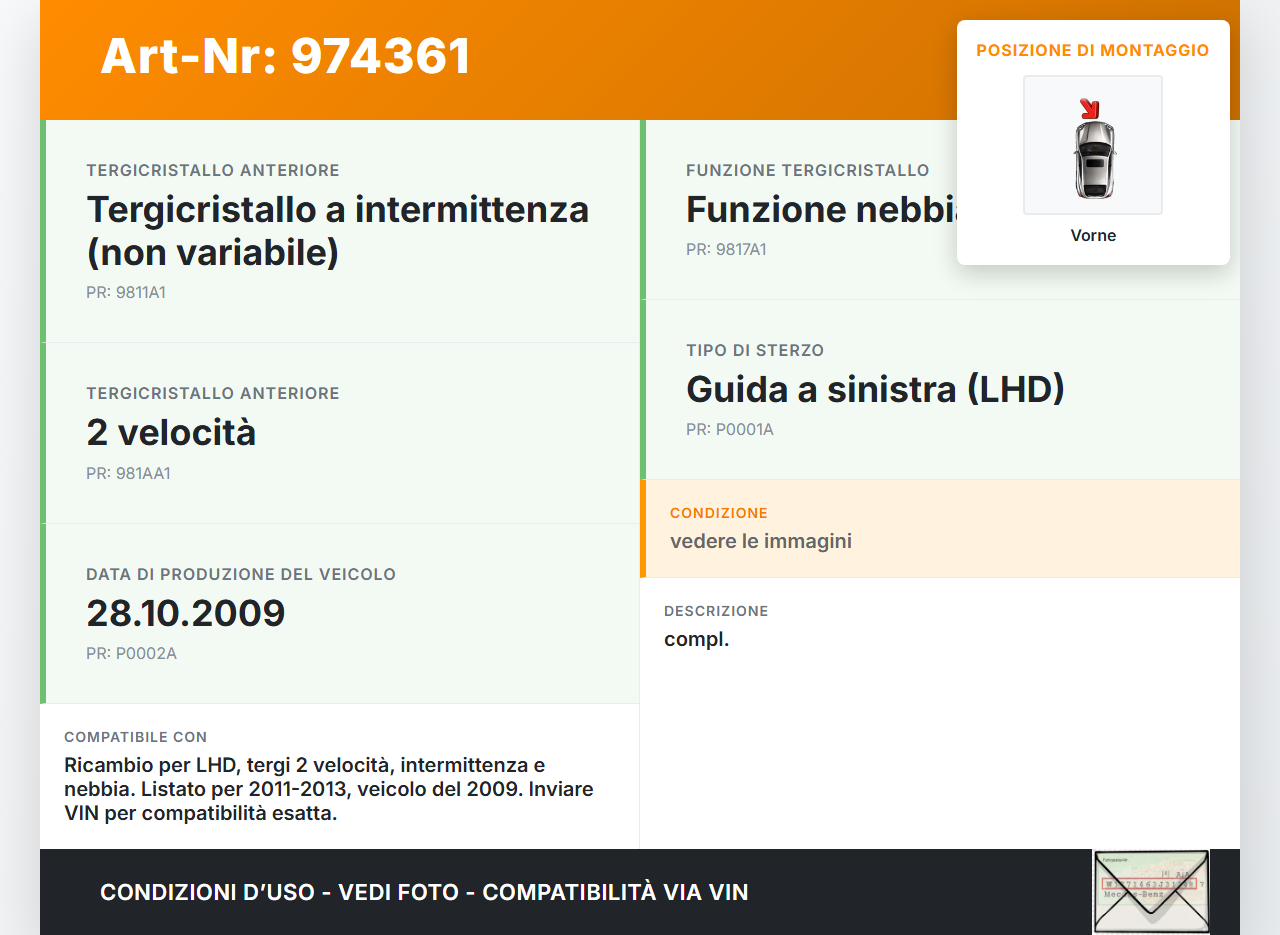Select the 'Vorne' position label
1280x935 pixels.
[1093, 235]
